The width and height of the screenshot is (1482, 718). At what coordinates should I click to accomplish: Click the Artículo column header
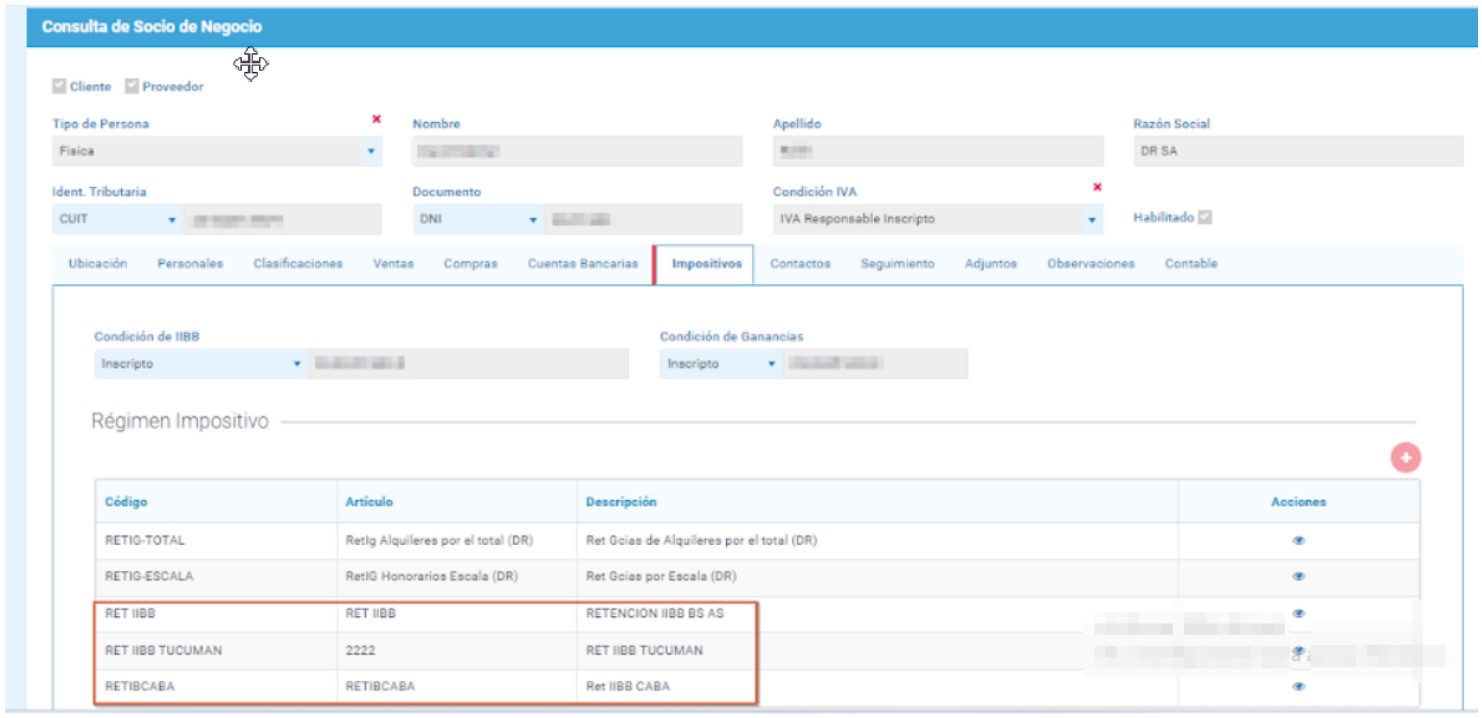(369, 502)
